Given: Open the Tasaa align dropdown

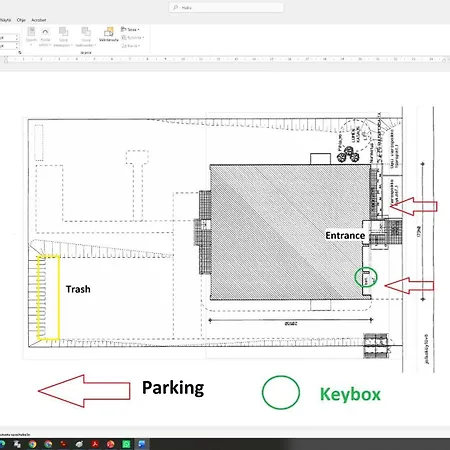Looking at the screenshot, I should tap(130, 29).
